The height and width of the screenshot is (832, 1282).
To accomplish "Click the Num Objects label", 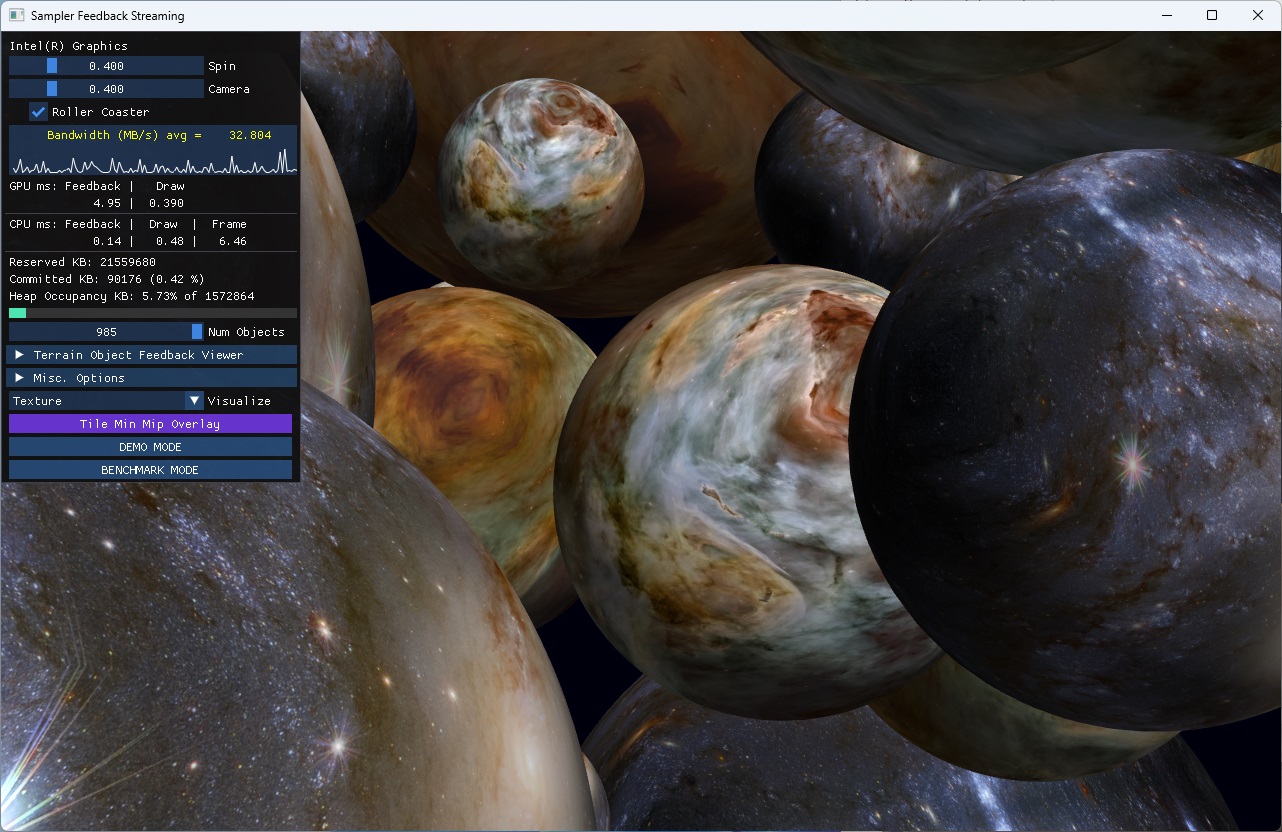I will point(246,332).
